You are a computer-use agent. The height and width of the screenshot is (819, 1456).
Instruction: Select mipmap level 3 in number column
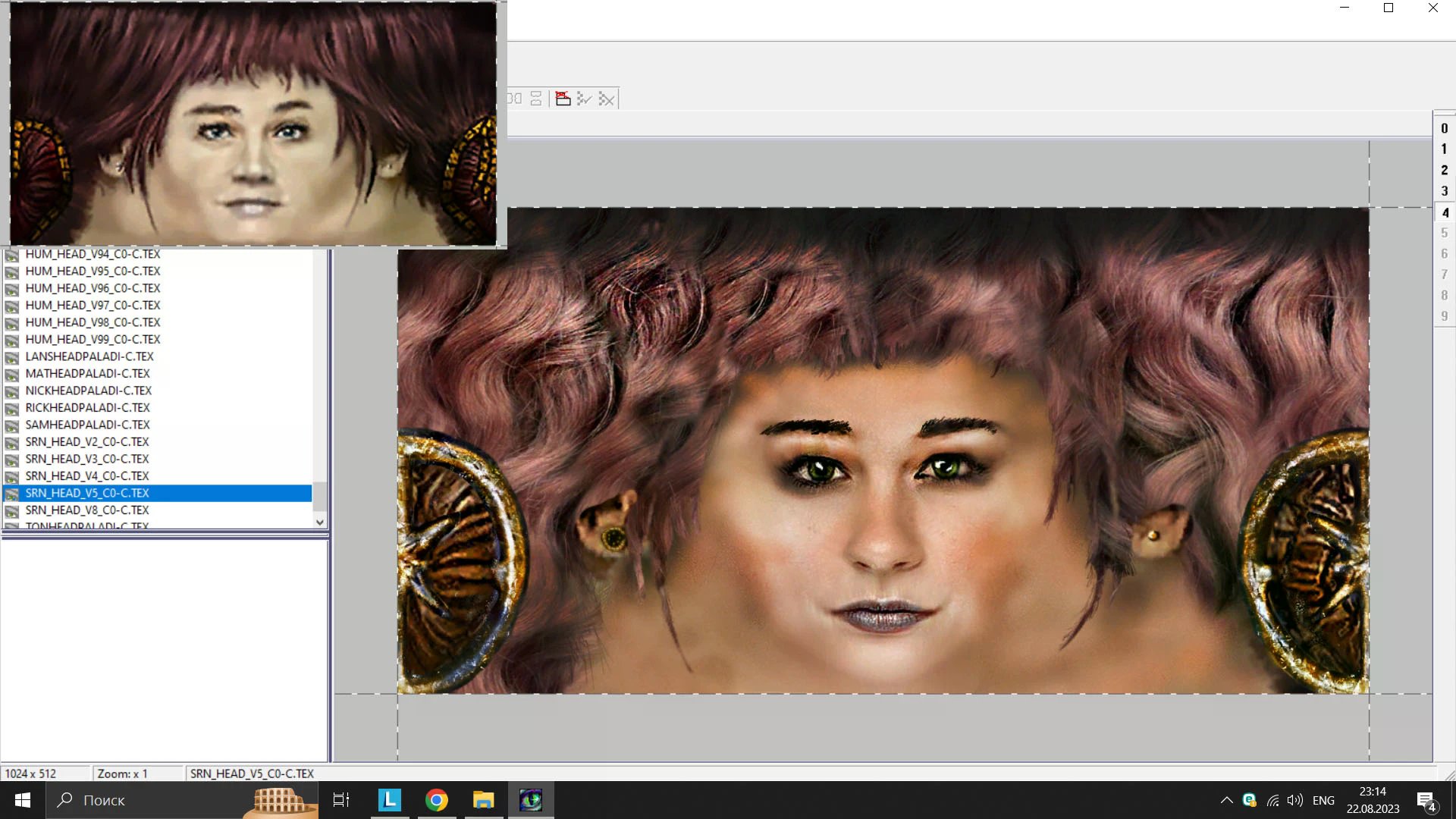coord(1444,191)
